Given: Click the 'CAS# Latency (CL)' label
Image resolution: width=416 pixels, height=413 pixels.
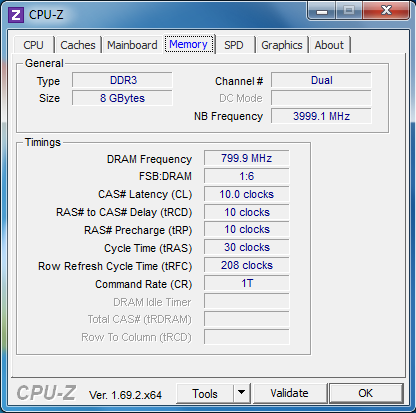Looking at the screenshot, I should coord(145,194).
